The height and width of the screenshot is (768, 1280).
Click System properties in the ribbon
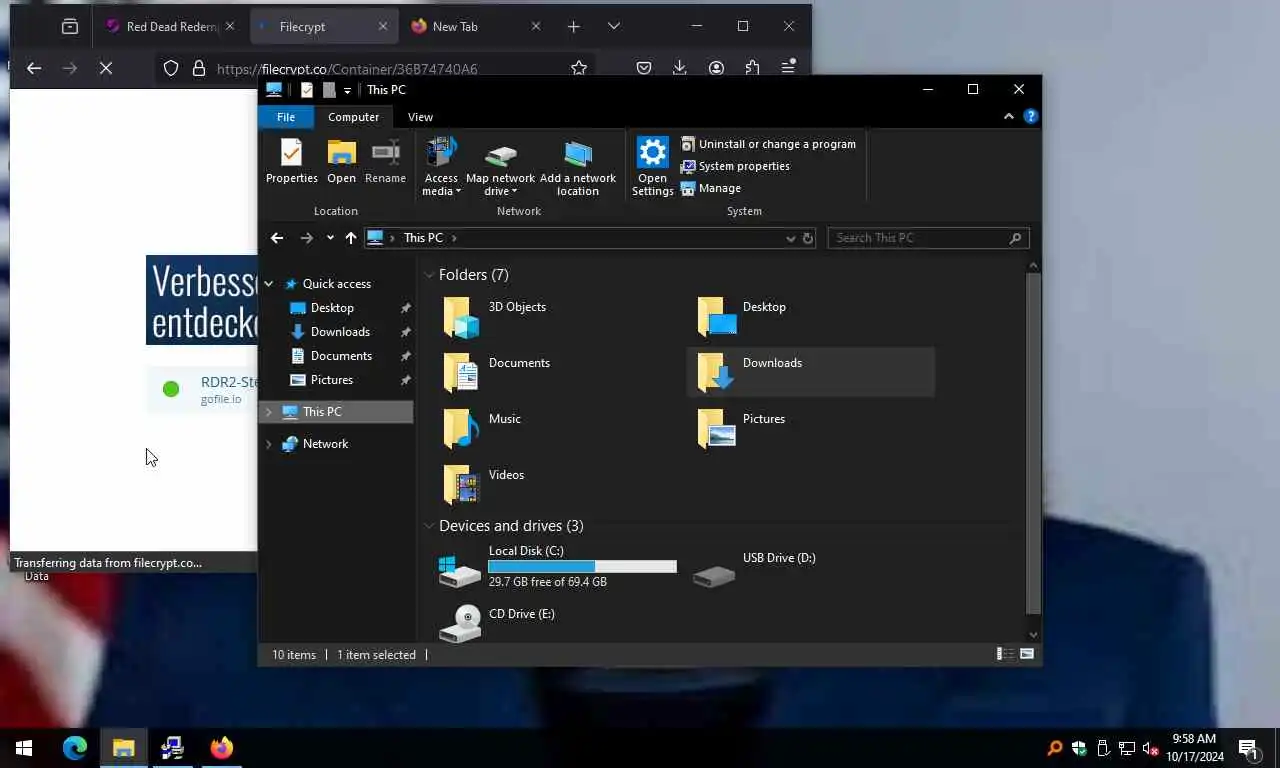click(x=735, y=166)
